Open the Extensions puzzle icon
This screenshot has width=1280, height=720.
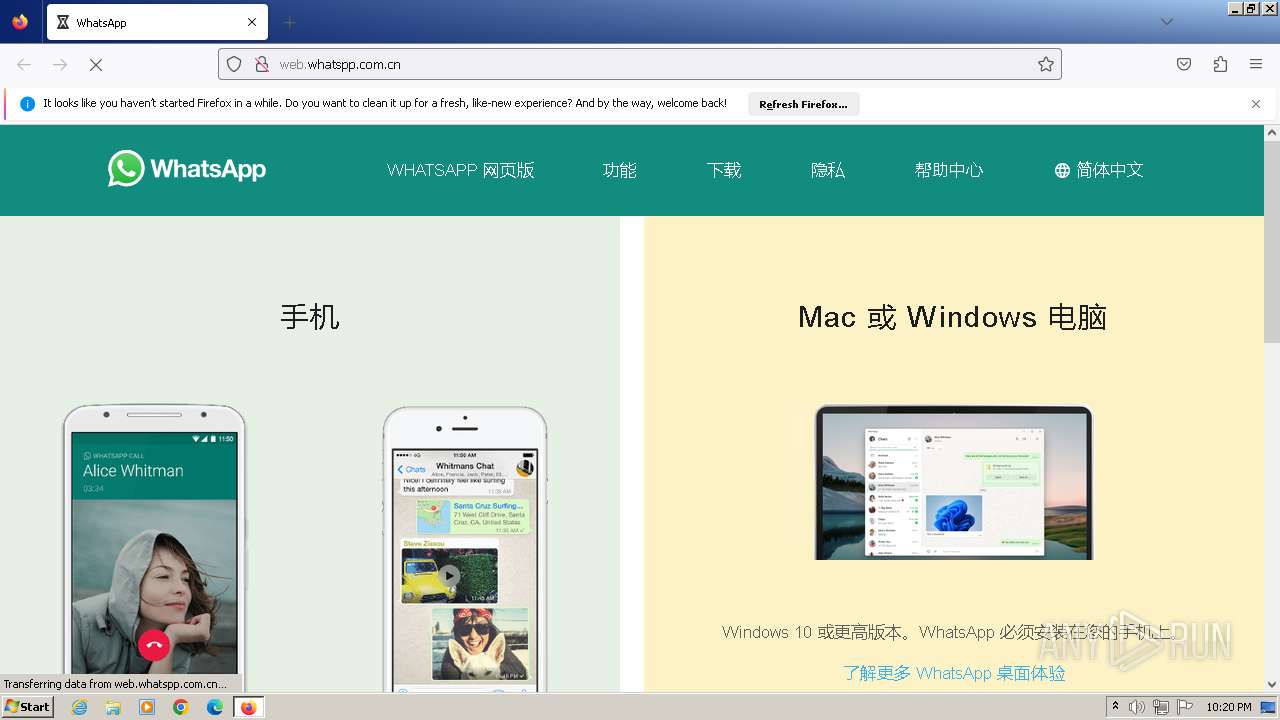click(x=1220, y=64)
